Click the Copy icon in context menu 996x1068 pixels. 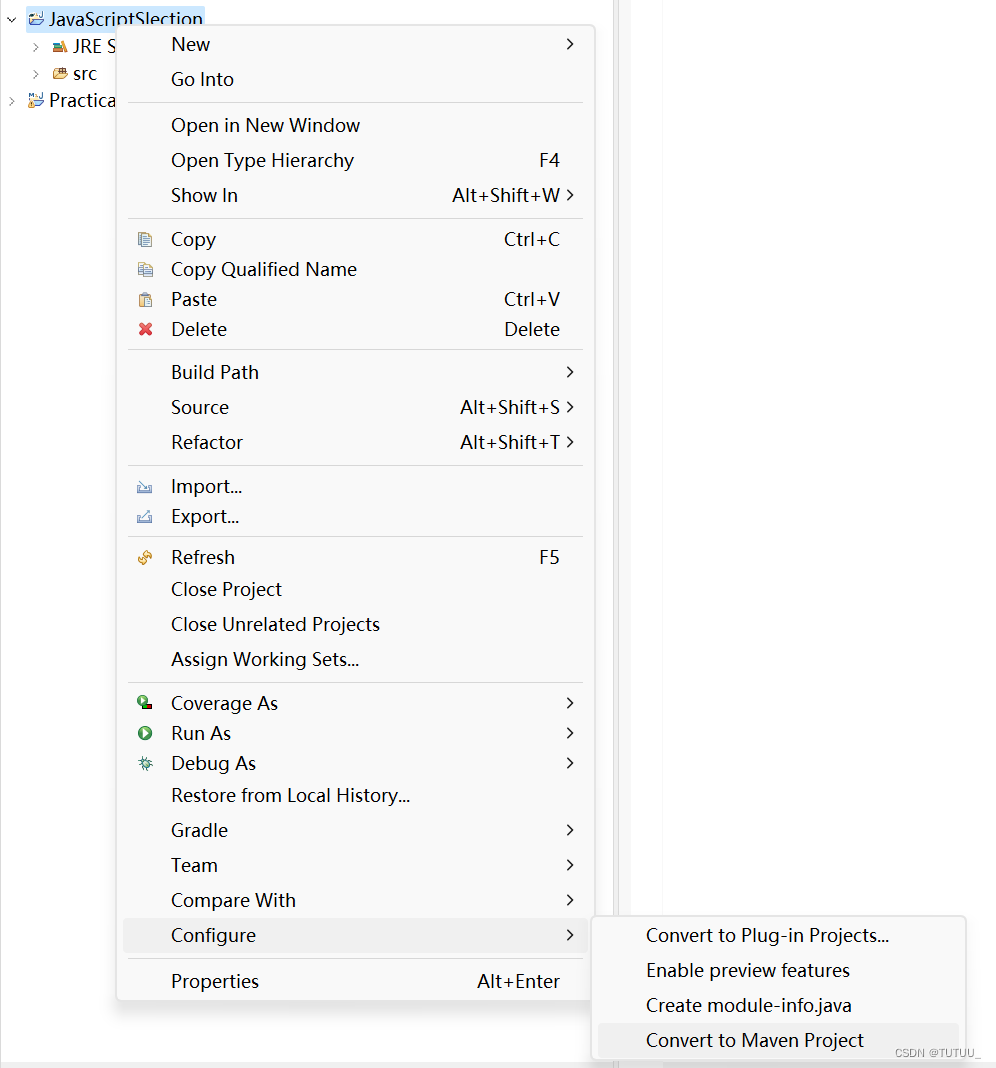click(x=145, y=240)
